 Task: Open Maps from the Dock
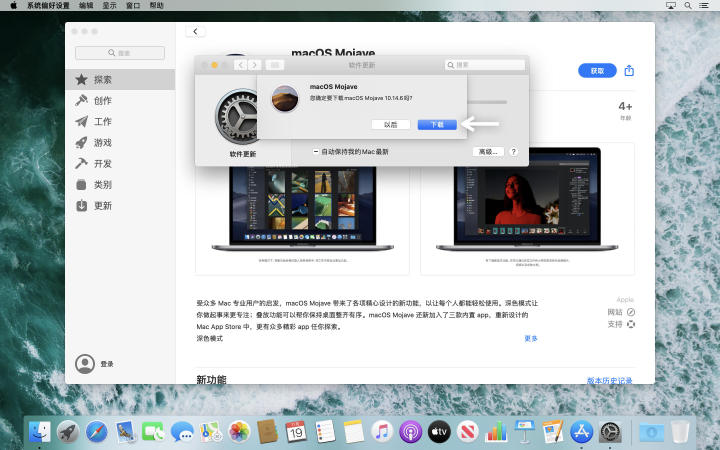(211, 432)
